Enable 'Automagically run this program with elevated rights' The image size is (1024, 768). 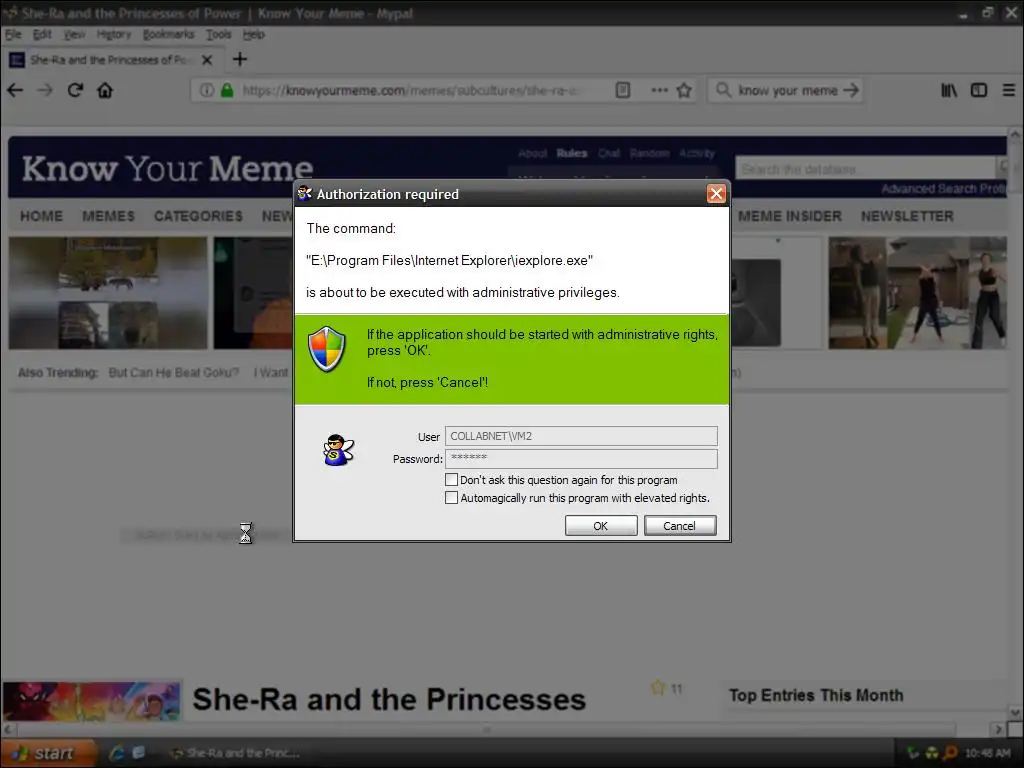click(x=451, y=498)
